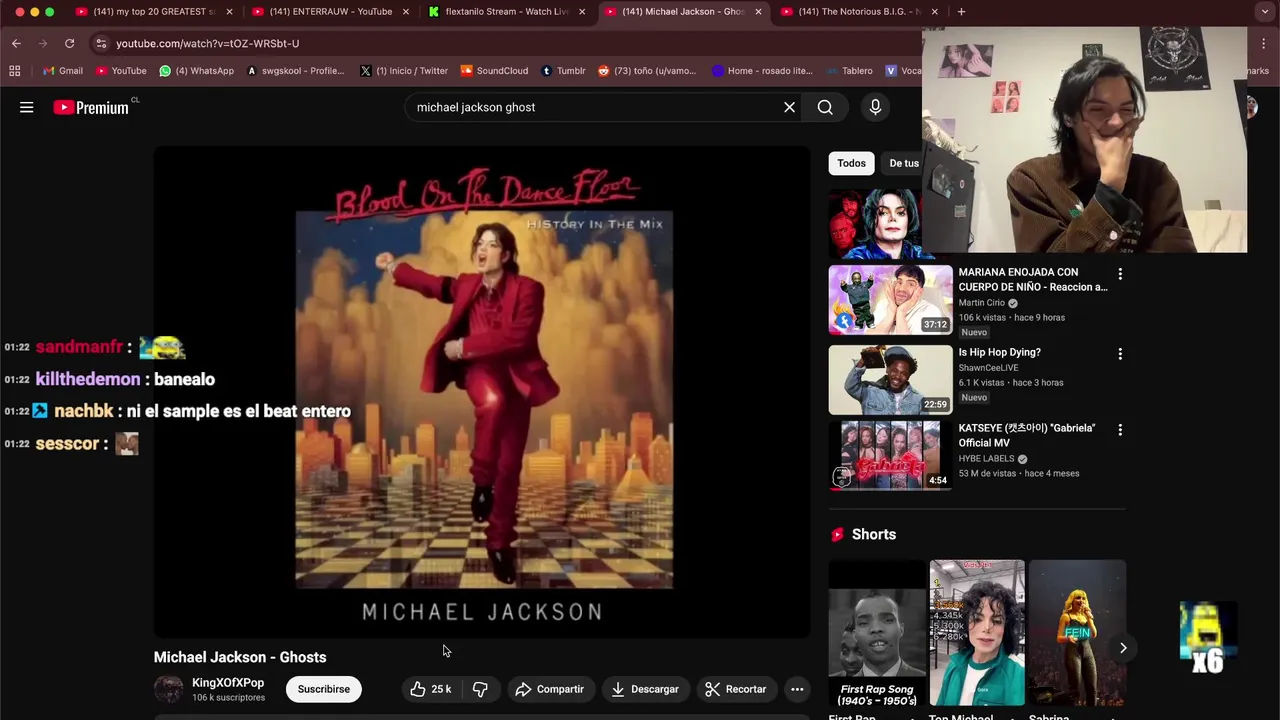Open the Michael Jackson Short thumbnail
1280x720 pixels.
pos(977,633)
